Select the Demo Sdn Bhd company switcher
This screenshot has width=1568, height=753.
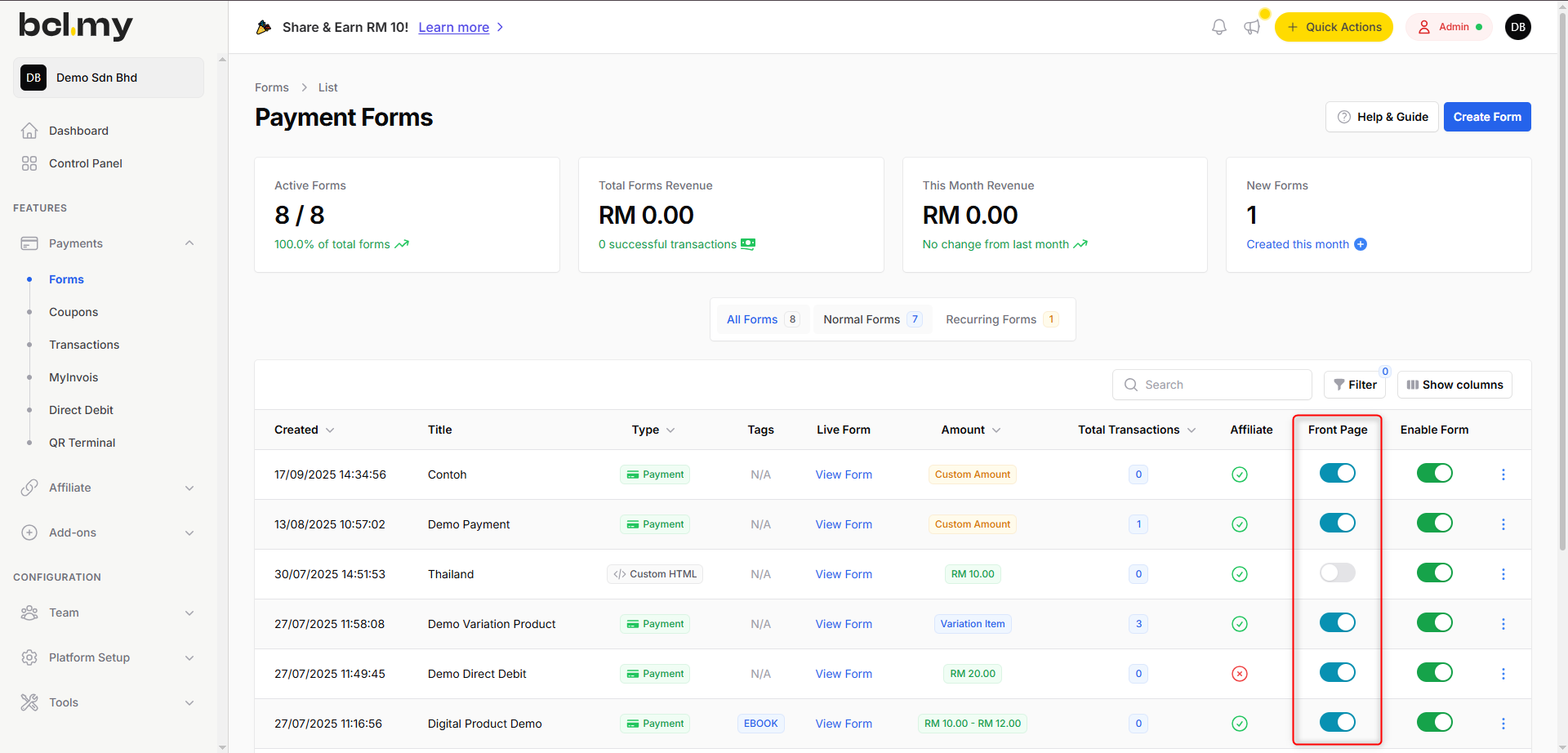tap(109, 78)
